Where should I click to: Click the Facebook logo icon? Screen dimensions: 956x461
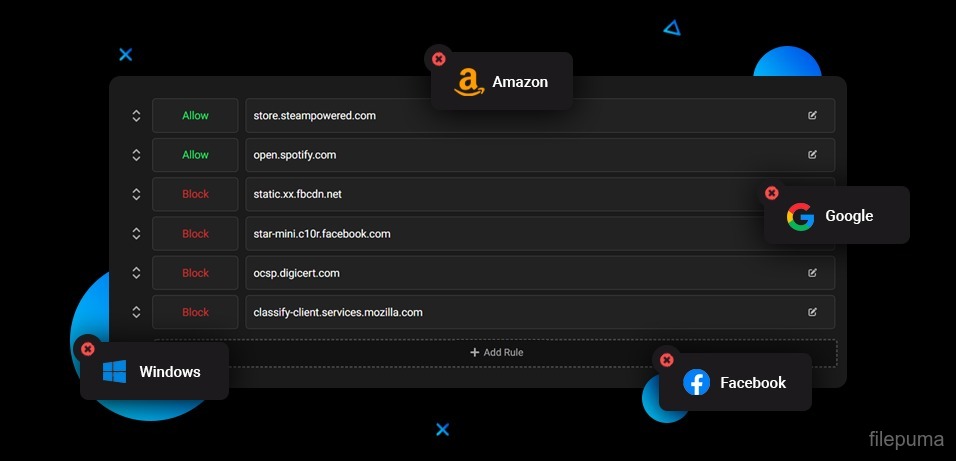click(x=696, y=382)
